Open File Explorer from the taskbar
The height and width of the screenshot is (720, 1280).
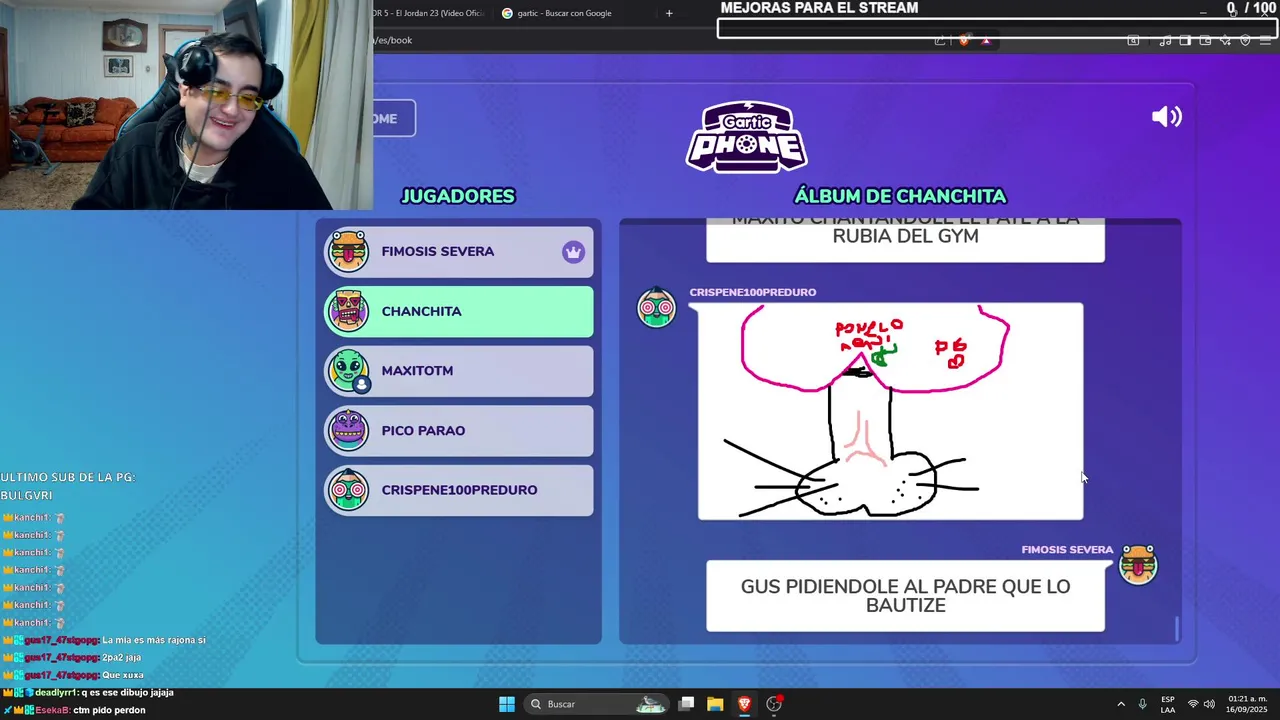point(715,704)
